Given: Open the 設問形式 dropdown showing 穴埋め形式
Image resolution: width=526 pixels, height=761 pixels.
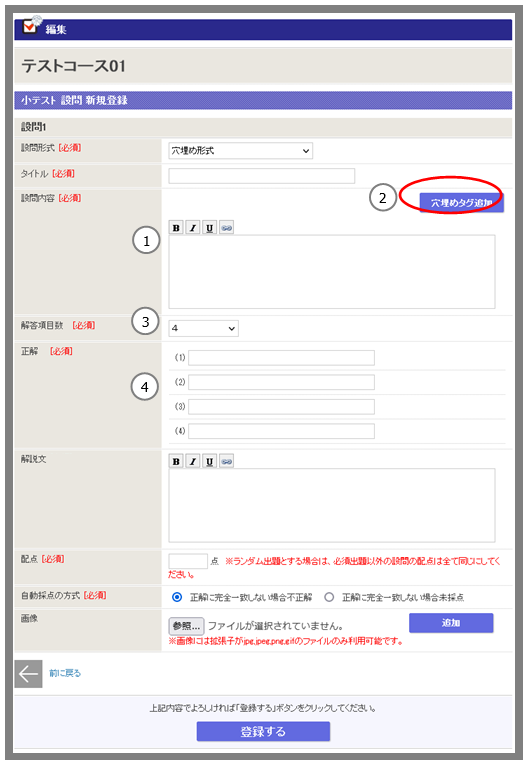Looking at the screenshot, I should [x=241, y=150].
